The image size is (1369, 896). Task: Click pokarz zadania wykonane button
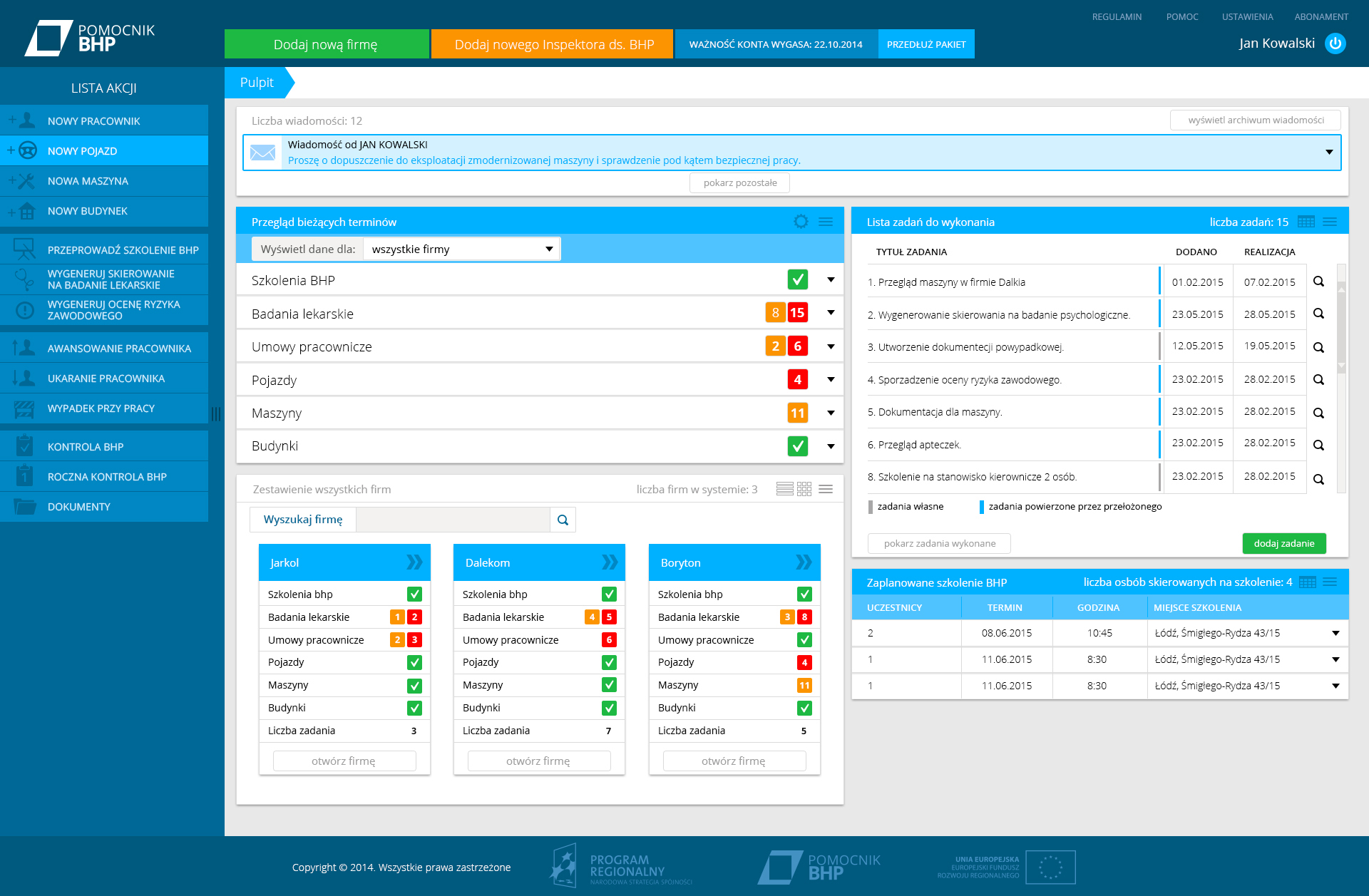pyautogui.click(x=940, y=543)
